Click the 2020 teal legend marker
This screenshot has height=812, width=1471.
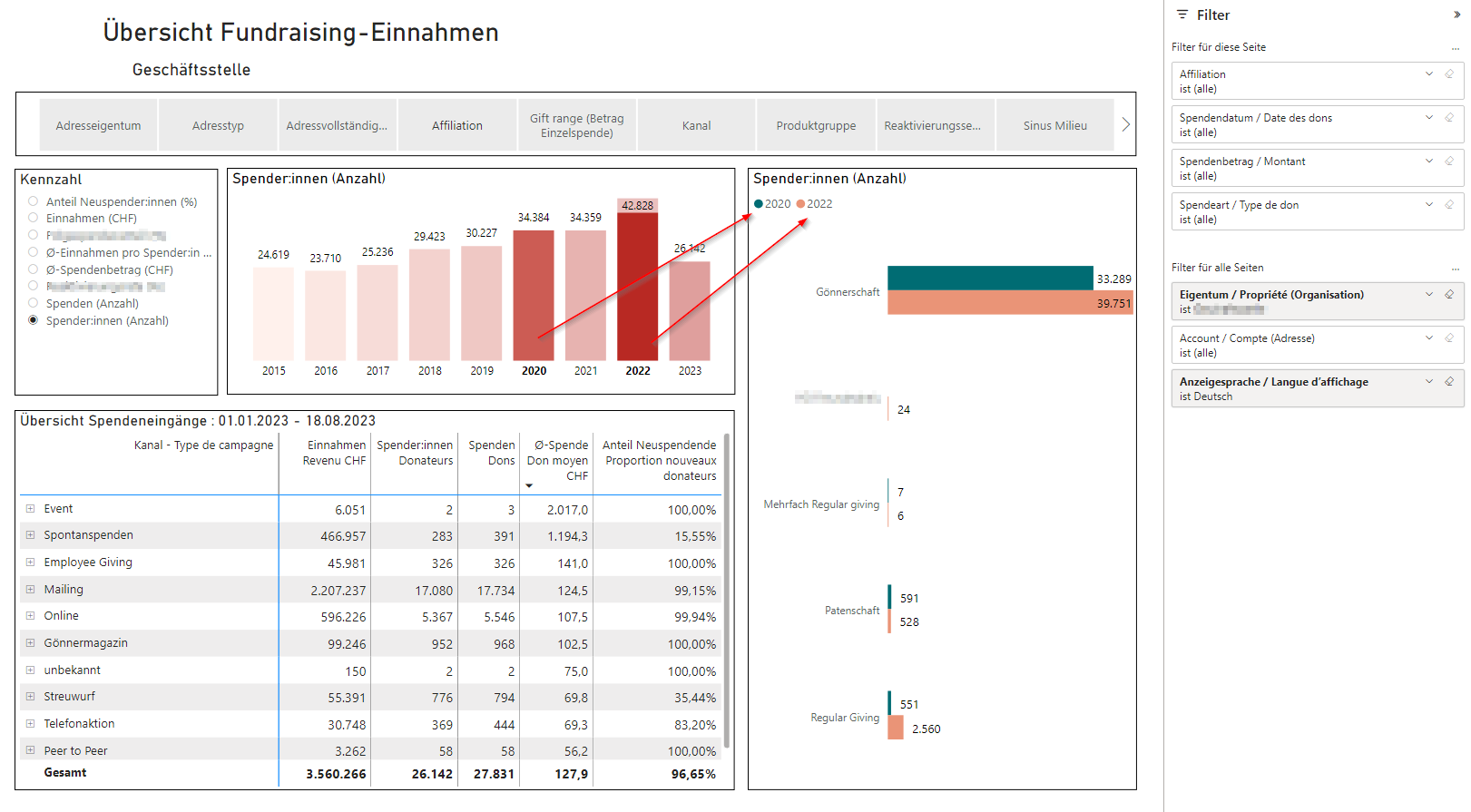(x=759, y=204)
